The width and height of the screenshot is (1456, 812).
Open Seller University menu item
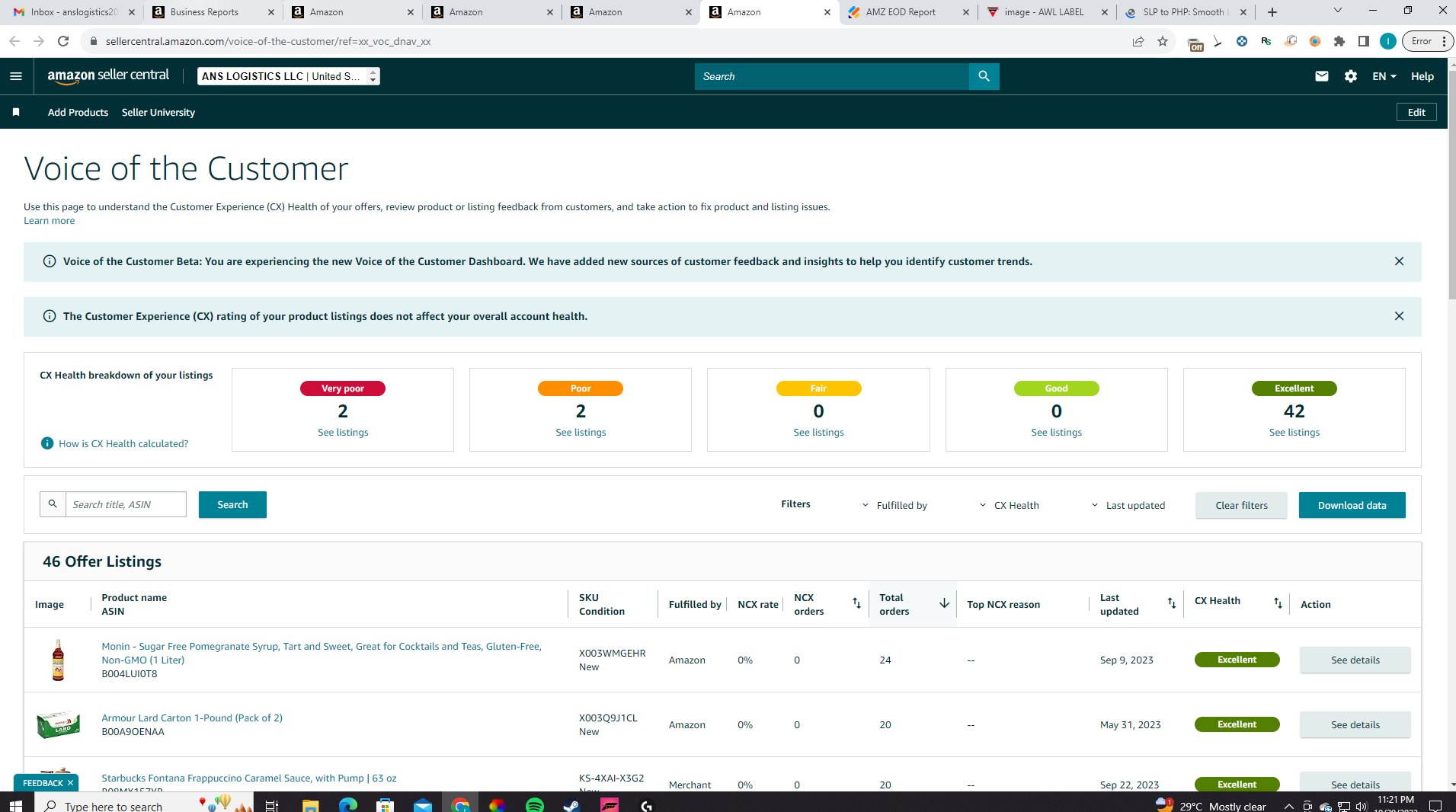click(158, 112)
